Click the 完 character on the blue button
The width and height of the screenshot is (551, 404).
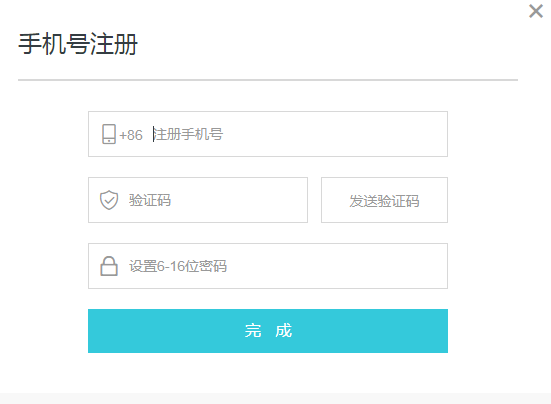(253, 331)
